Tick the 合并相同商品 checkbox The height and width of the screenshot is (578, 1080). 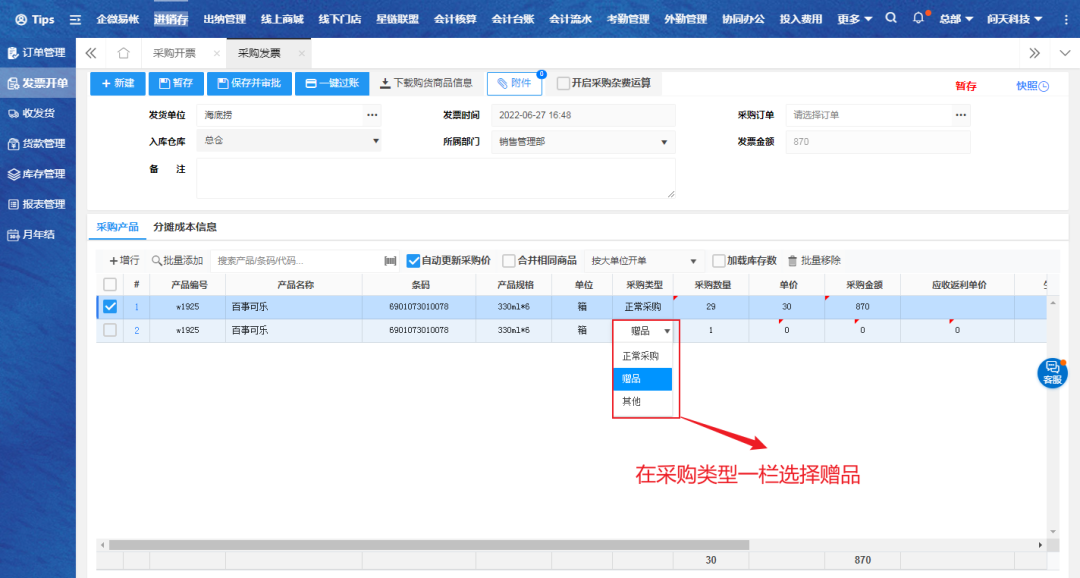[x=509, y=261]
